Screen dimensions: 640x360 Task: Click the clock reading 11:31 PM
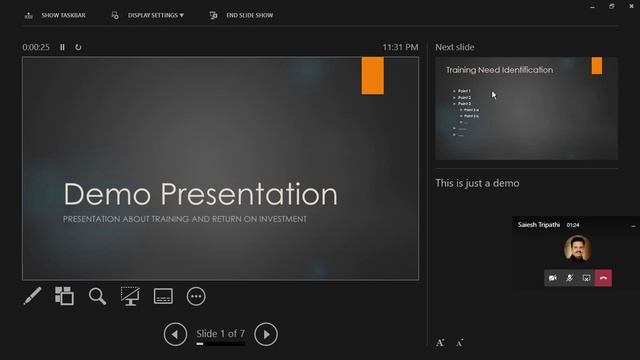(x=400, y=47)
